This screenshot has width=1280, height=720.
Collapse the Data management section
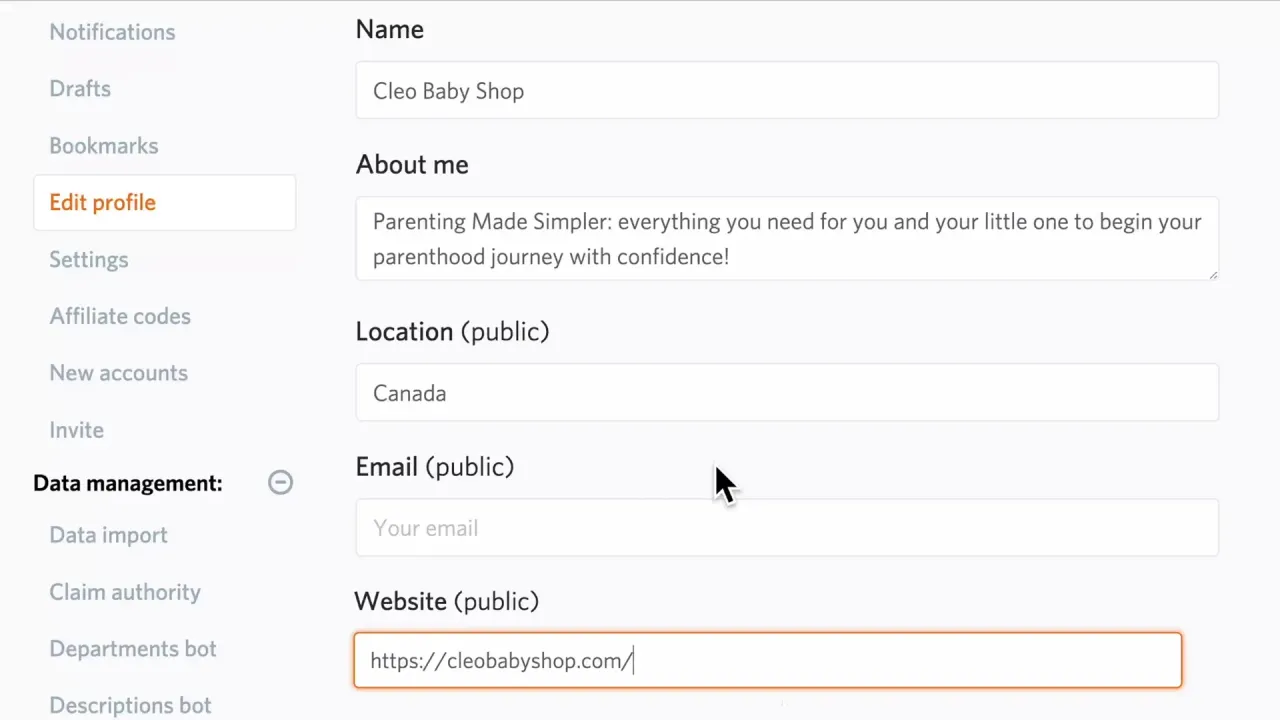[280, 483]
